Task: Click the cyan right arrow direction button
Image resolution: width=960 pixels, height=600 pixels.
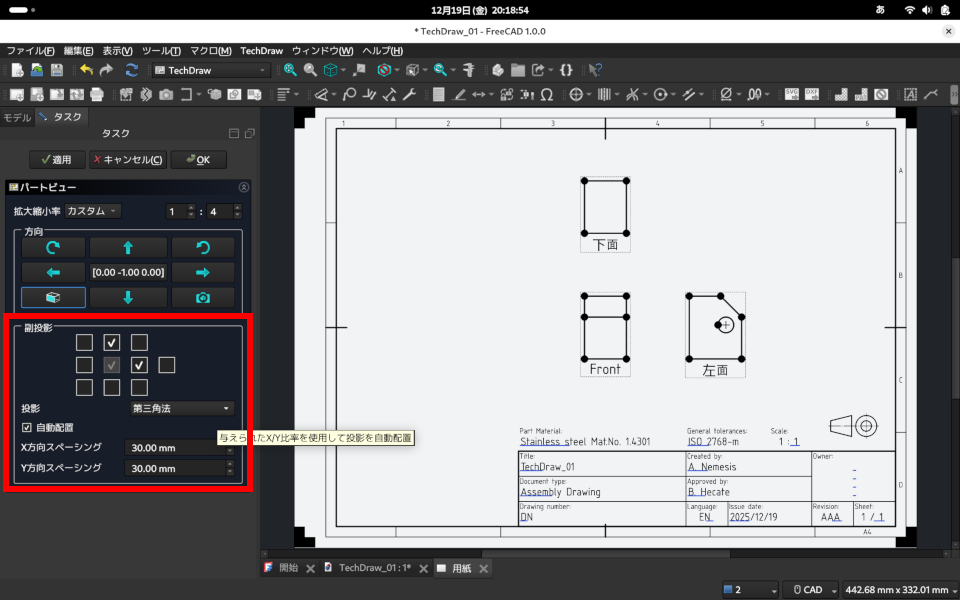Action: pyautogui.click(x=203, y=272)
